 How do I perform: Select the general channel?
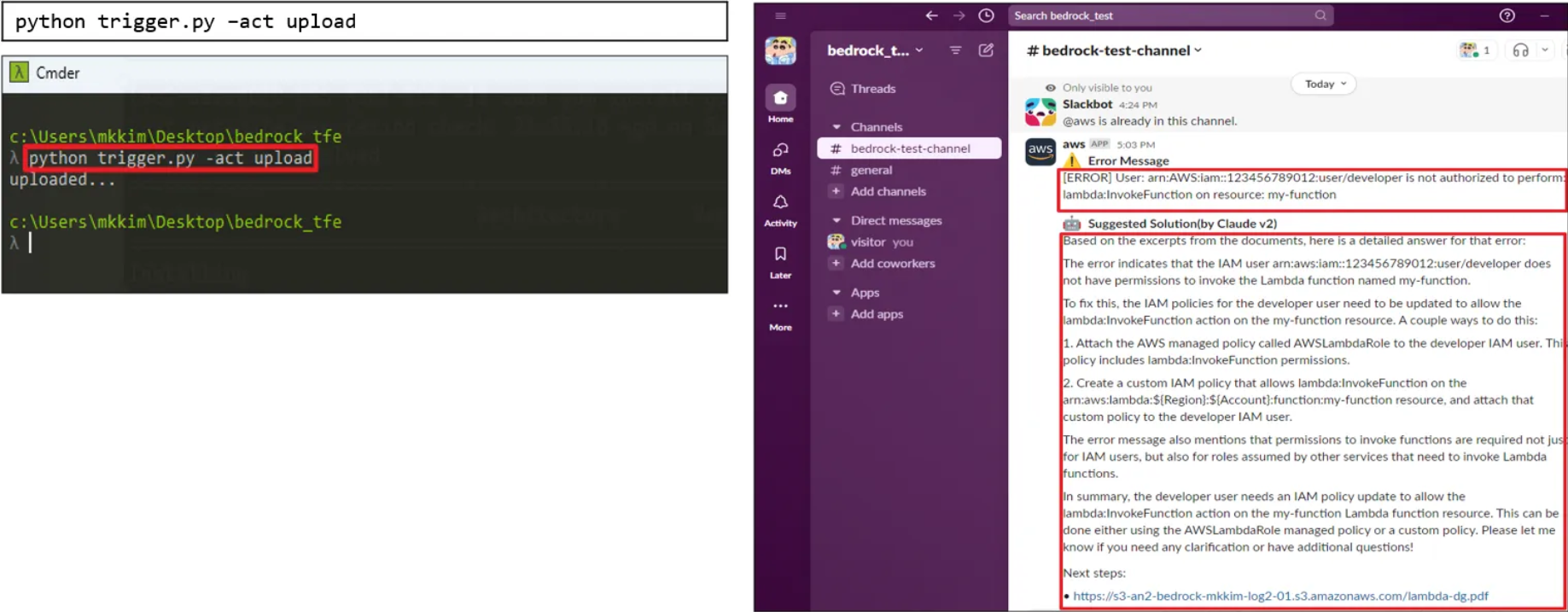871,170
